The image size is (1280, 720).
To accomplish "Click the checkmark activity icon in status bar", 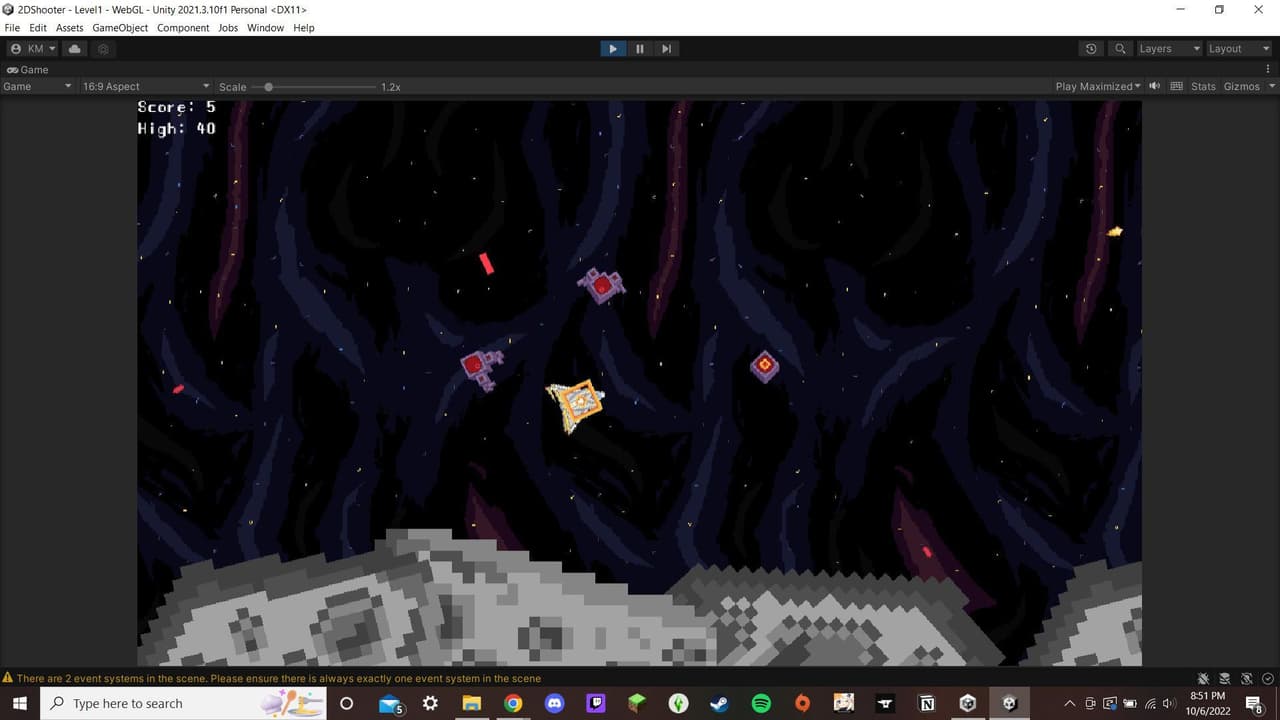I will pyautogui.click(x=1267, y=678).
